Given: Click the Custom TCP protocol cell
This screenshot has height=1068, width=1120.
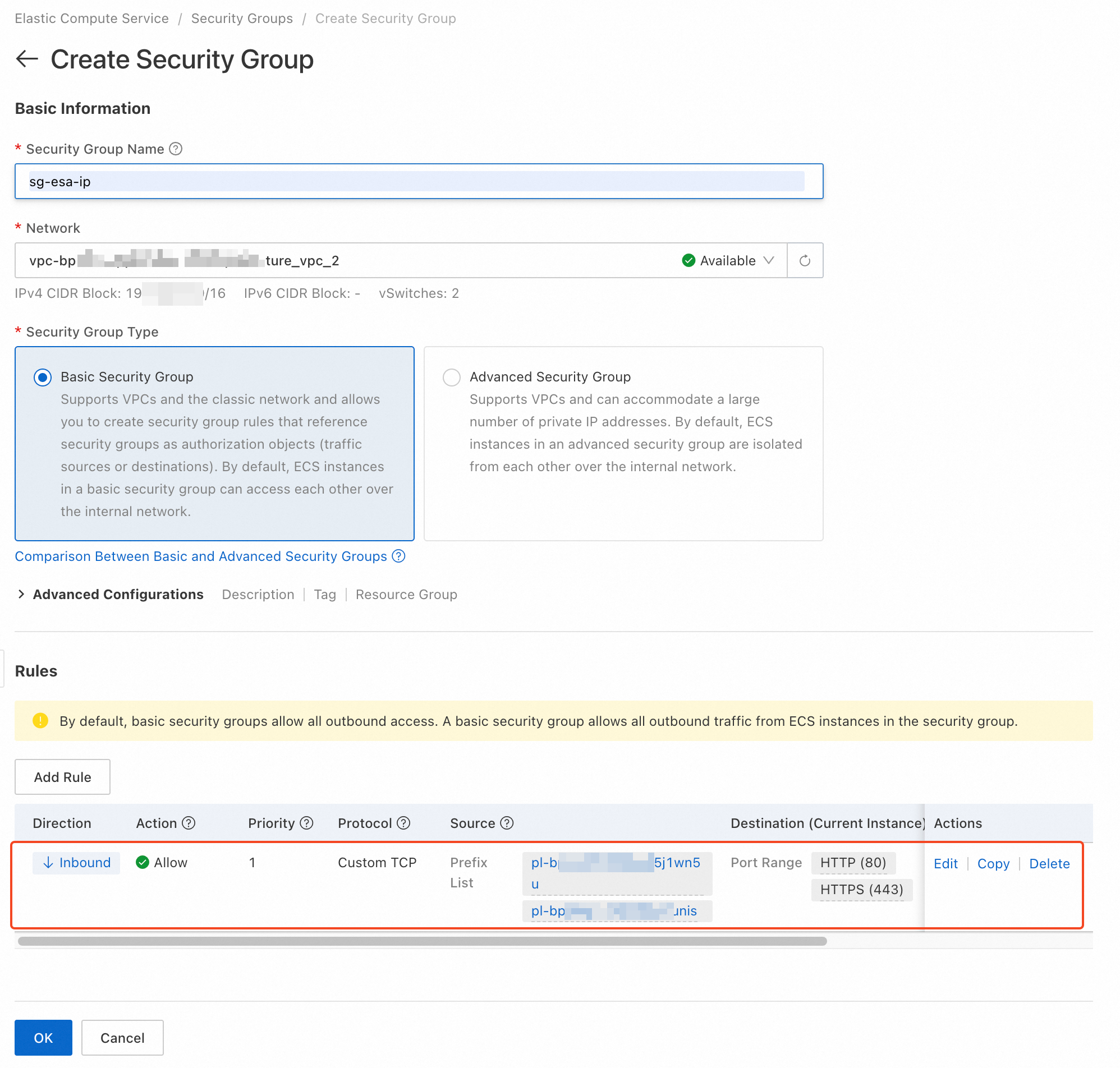Looking at the screenshot, I should [377, 863].
